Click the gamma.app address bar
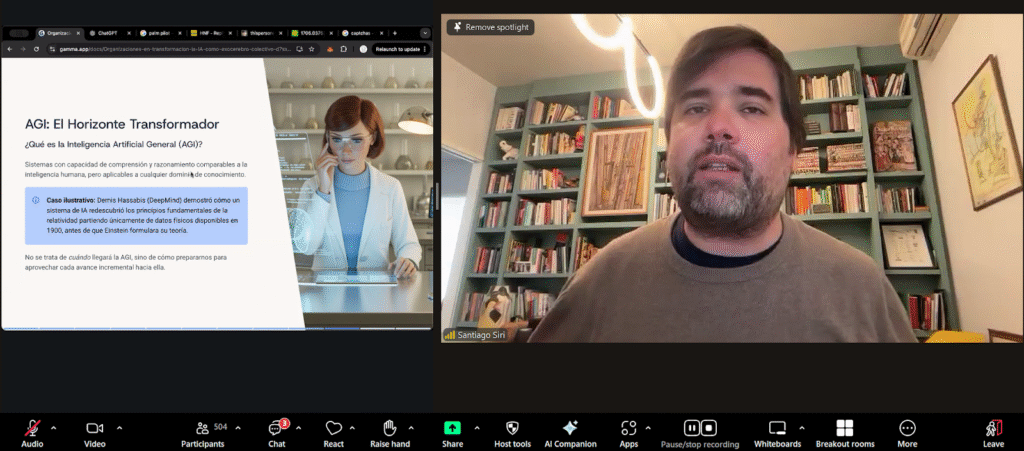The height and width of the screenshot is (451, 1024). click(180, 49)
